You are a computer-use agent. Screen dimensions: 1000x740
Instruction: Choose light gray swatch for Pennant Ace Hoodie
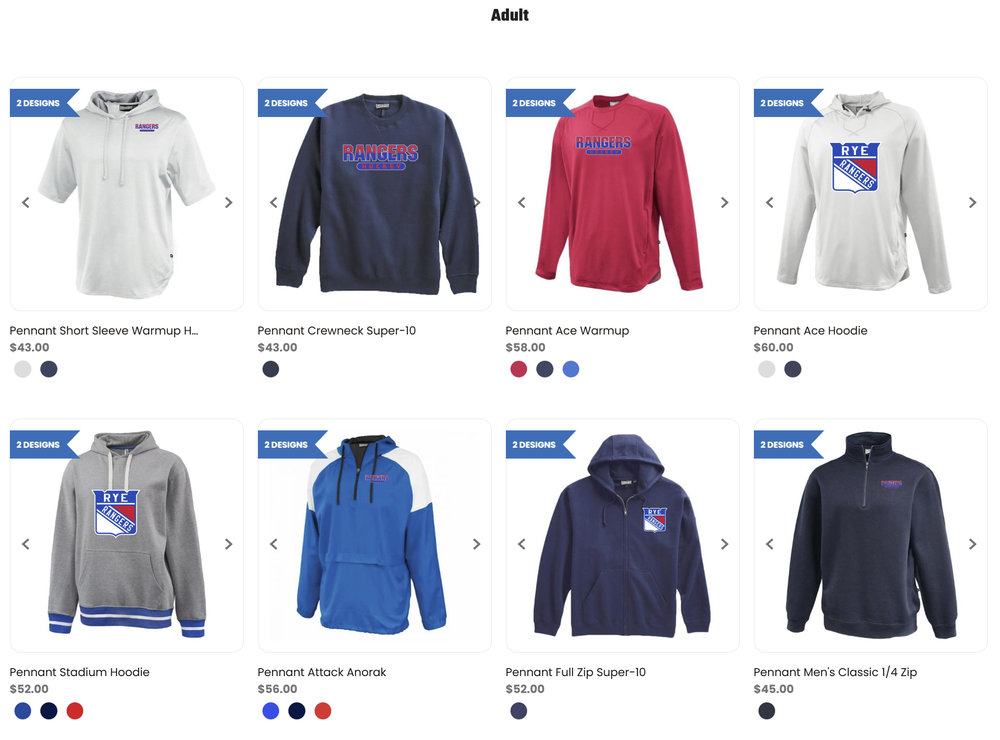coord(767,369)
